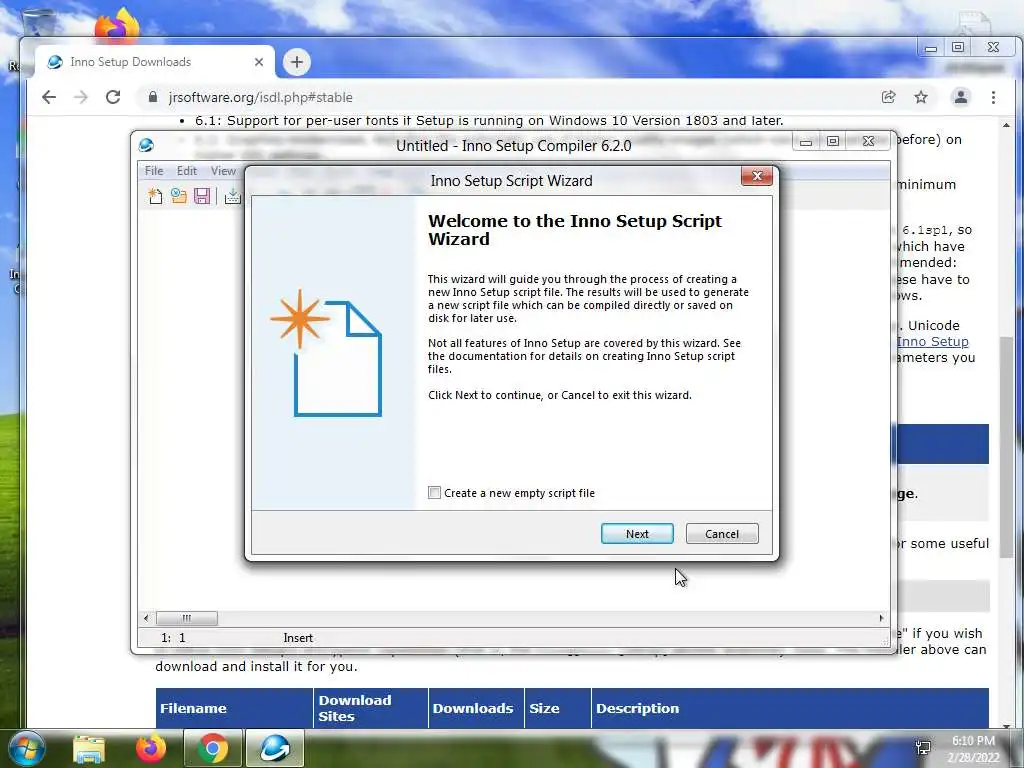Select the Inno Setup Downloads tab
1024x768 pixels.
coord(155,62)
